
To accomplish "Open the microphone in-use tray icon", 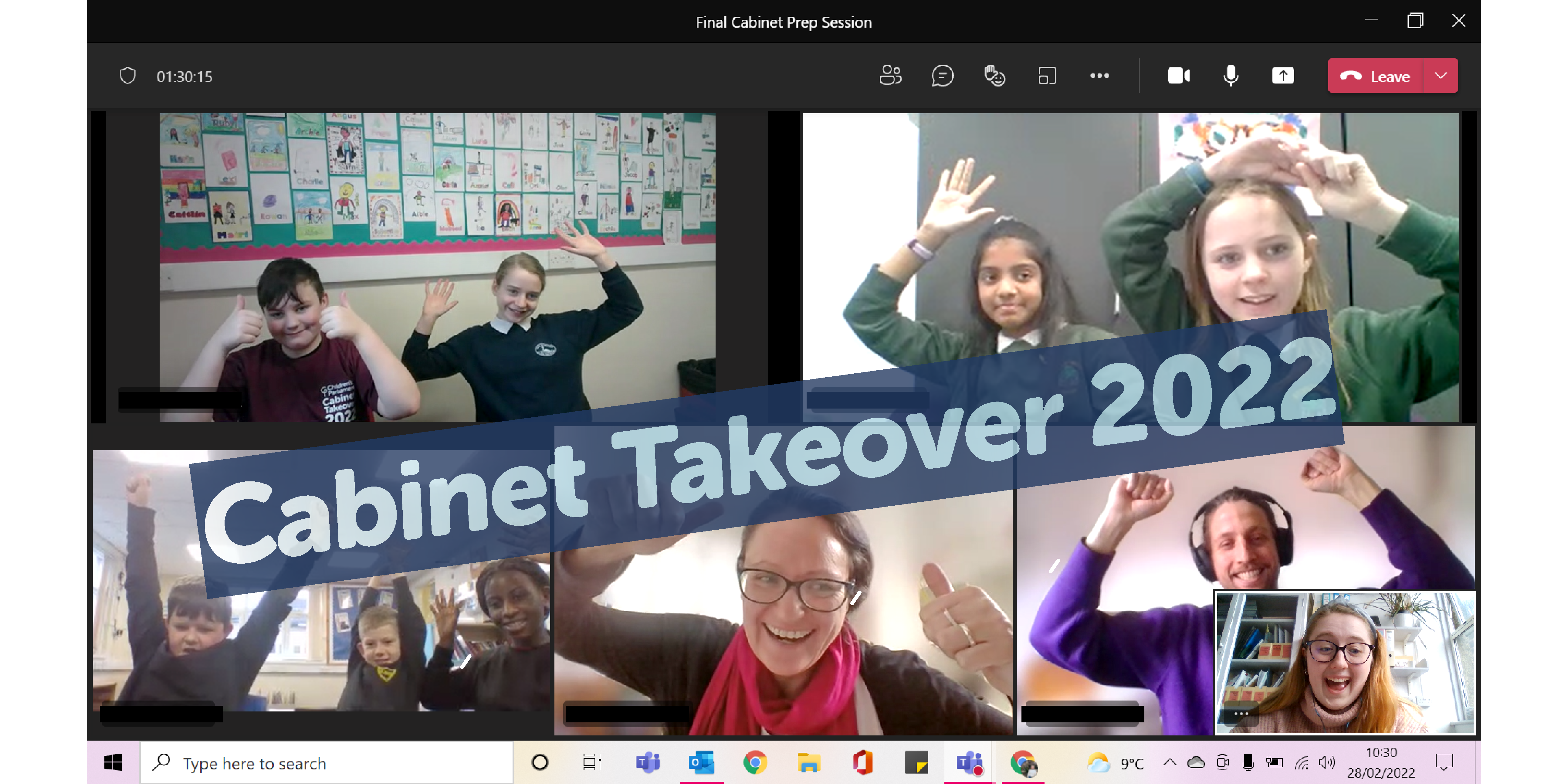I will click(x=1248, y=763).
